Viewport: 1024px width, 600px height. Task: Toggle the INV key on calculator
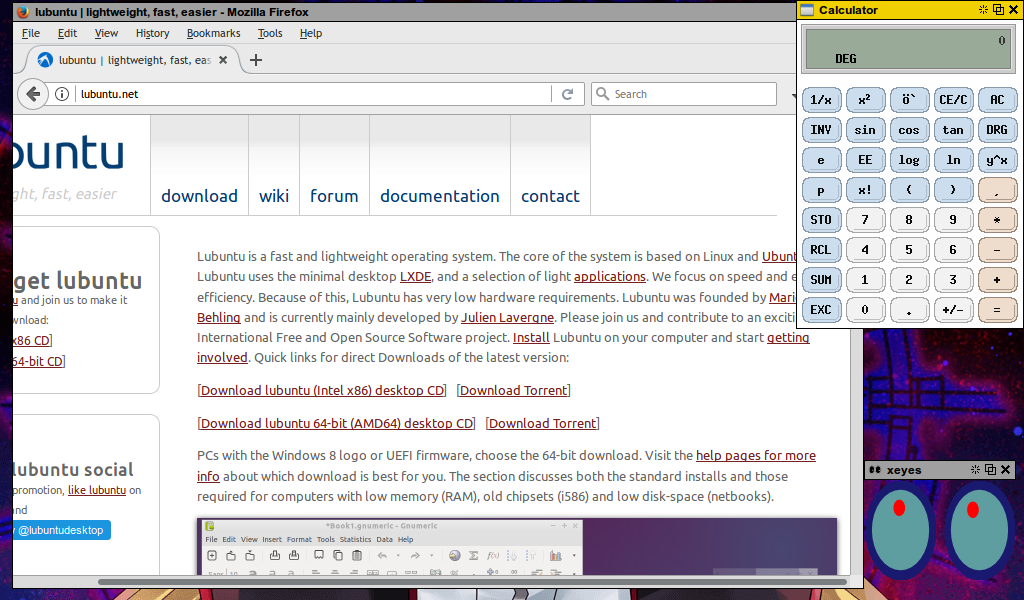(x=821, y=130)
